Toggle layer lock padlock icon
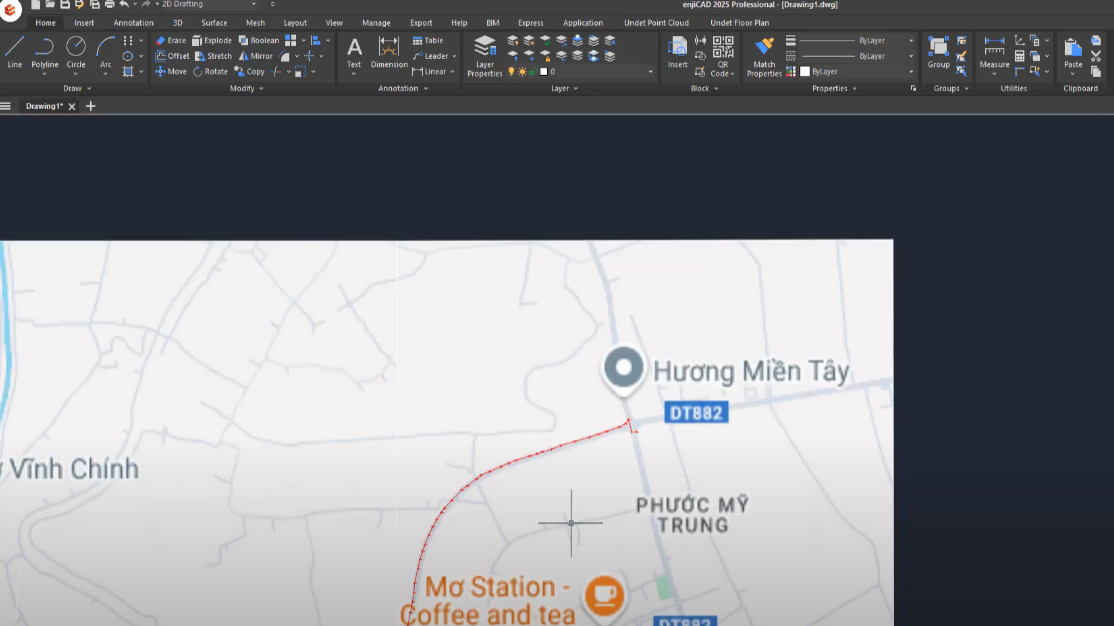This screenshot has height=626, width=1114. 532,72
